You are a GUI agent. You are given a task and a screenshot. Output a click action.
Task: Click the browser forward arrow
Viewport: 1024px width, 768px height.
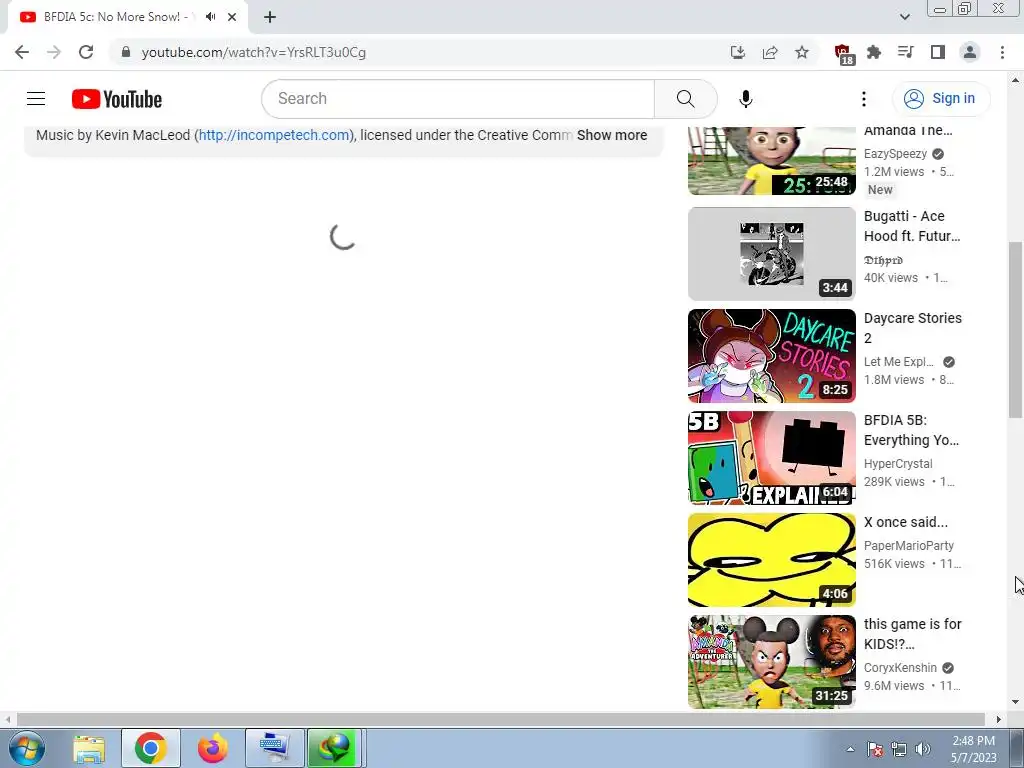[x=54, y=52]
